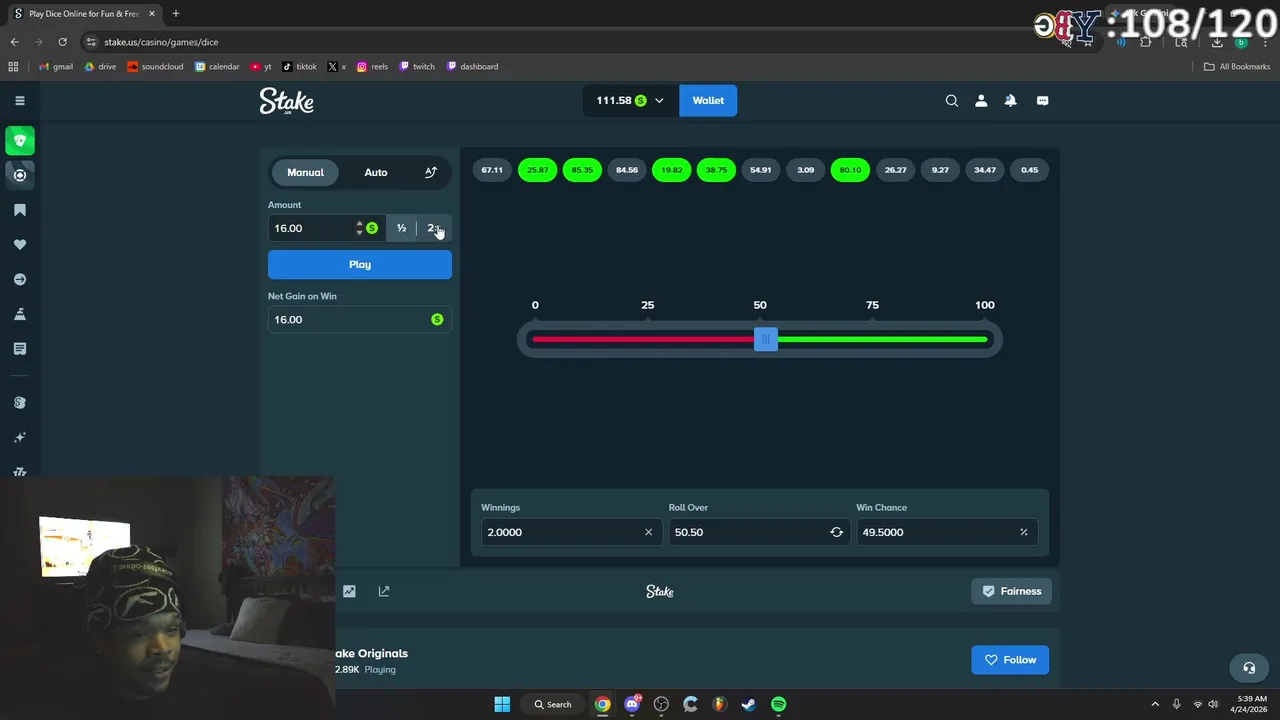Halve the bet with ½ button
The width and height of the screenshot is (1280, 720).
click(401, 228)
